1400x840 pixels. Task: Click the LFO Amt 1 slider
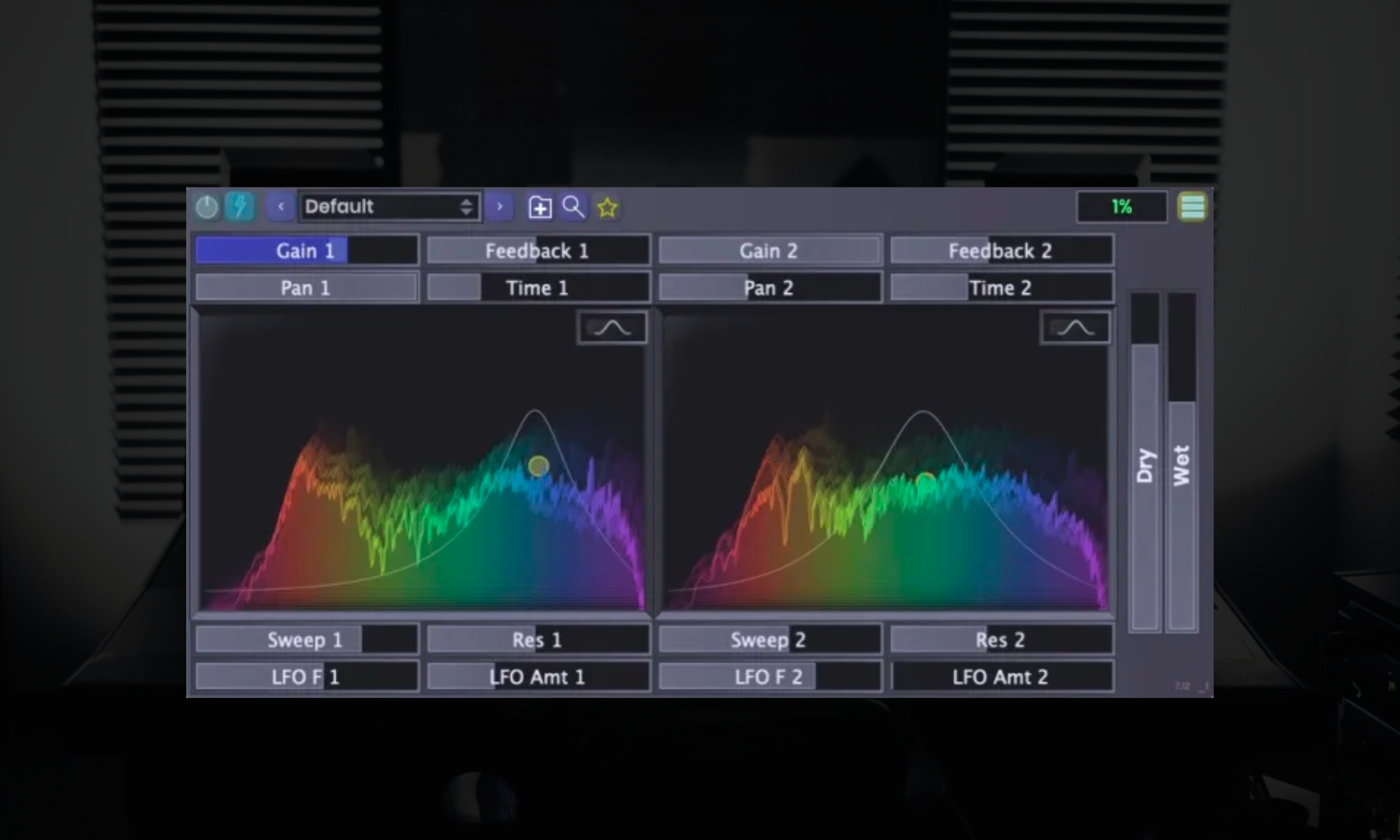point(538,677)
